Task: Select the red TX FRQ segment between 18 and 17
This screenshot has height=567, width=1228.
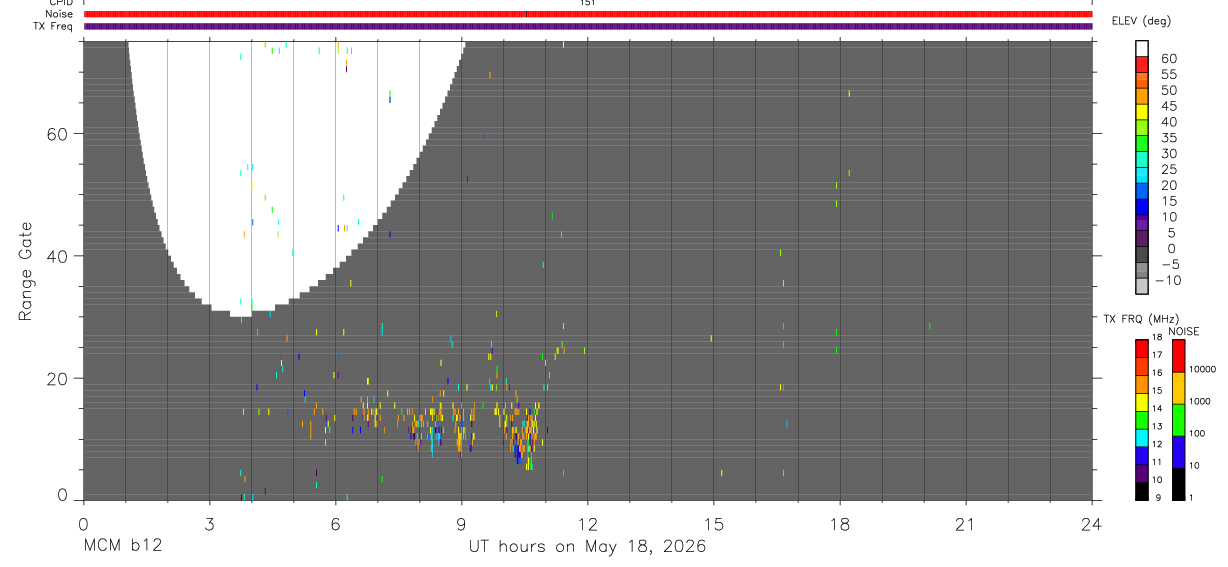Action: [1142, 348]
